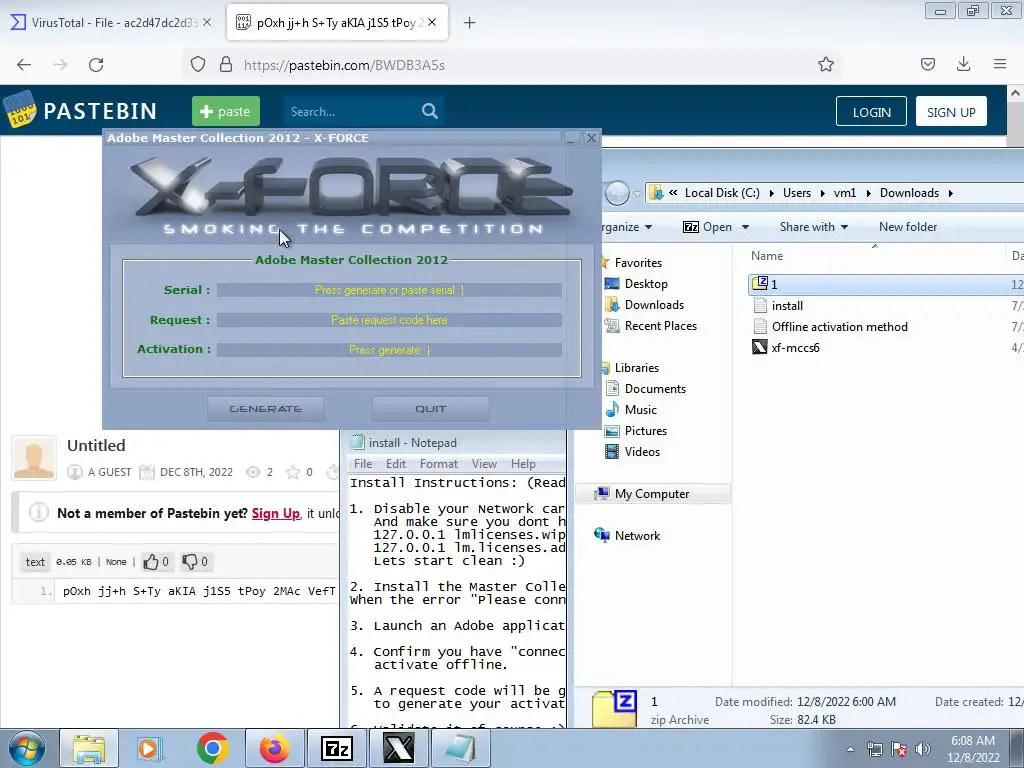1024x768 pixels.
Task: Click the Action Center flag icon
Action: (x=899, y=749)
